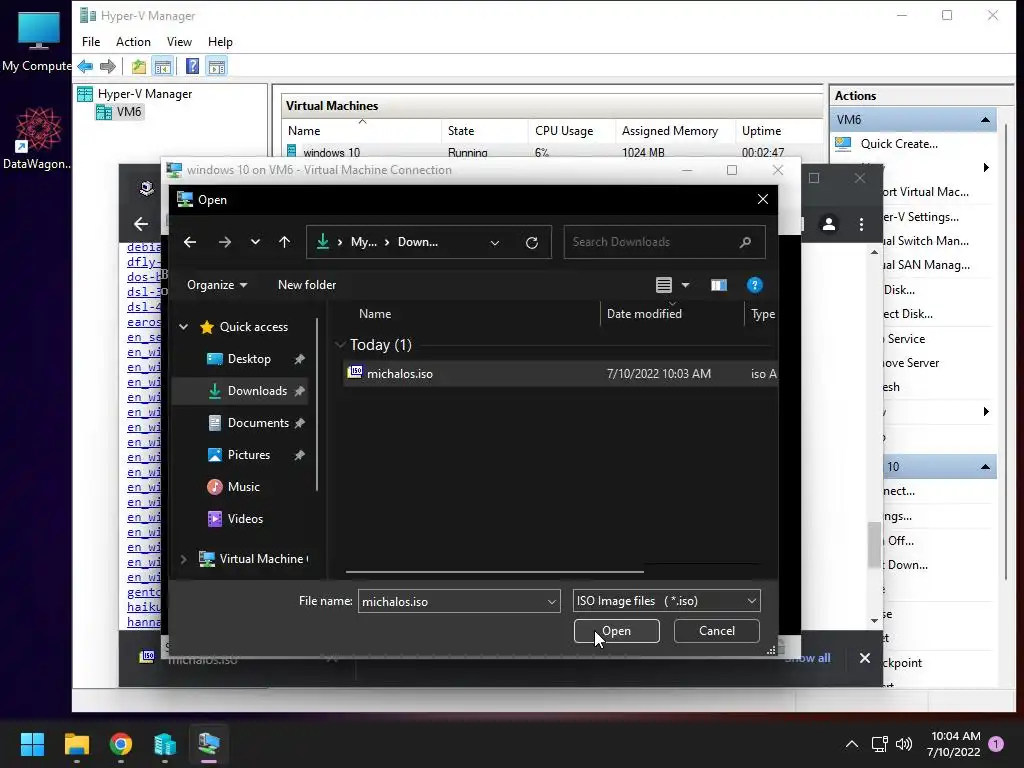Expand Virtual Machine tree node
The width and height of the screenshot is (1024, 768).
[x=184, y=559]
